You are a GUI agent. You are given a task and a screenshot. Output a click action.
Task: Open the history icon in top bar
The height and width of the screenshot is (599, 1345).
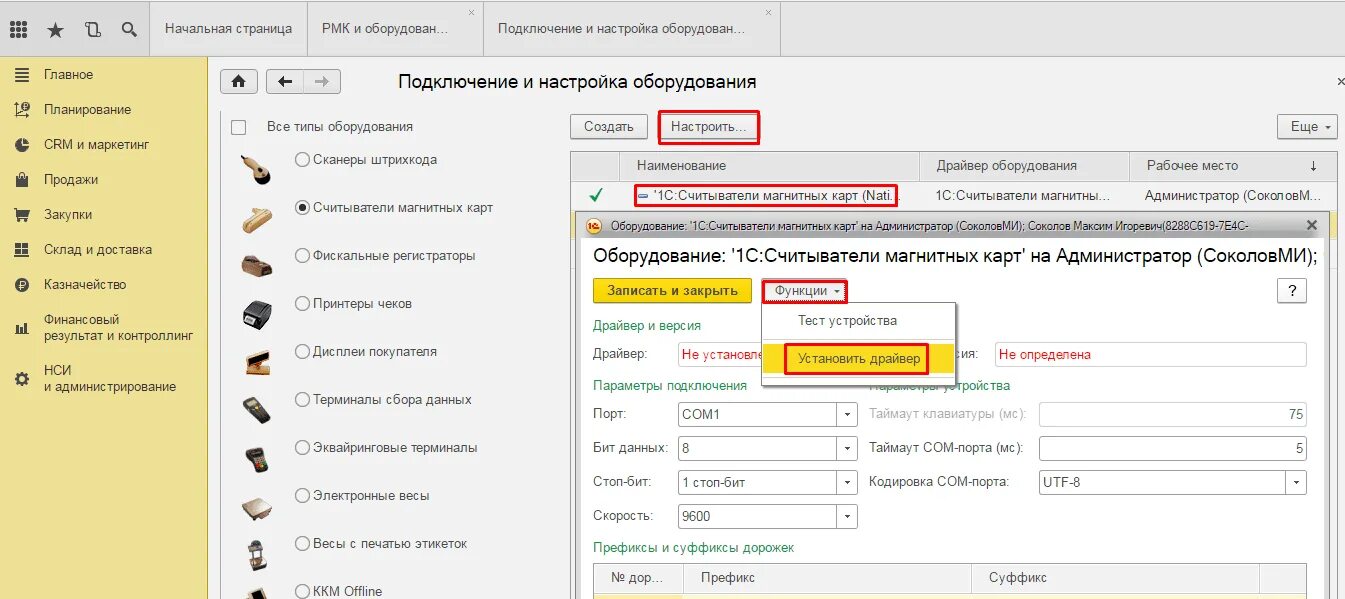(x=93, y=29)
